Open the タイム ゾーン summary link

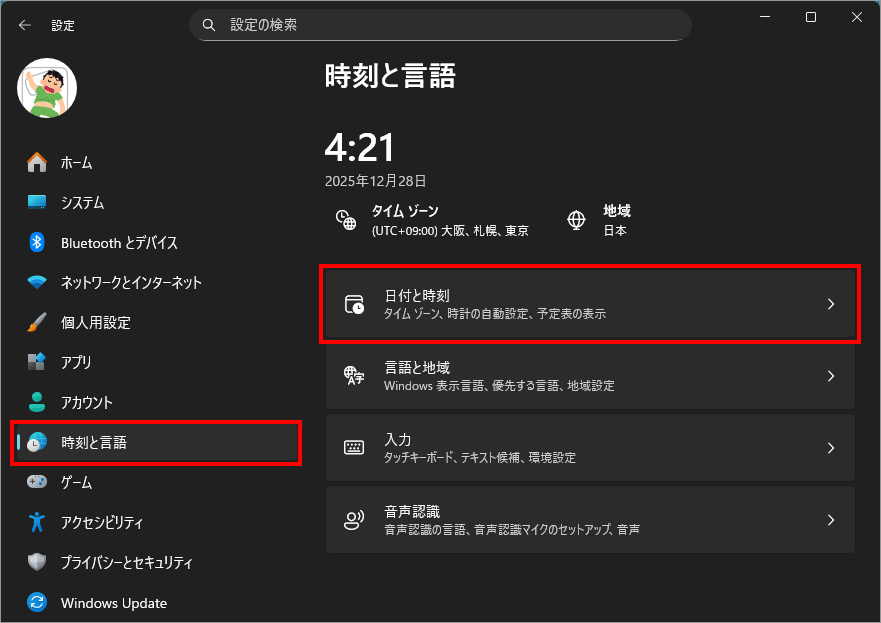[x=433, y=220]
